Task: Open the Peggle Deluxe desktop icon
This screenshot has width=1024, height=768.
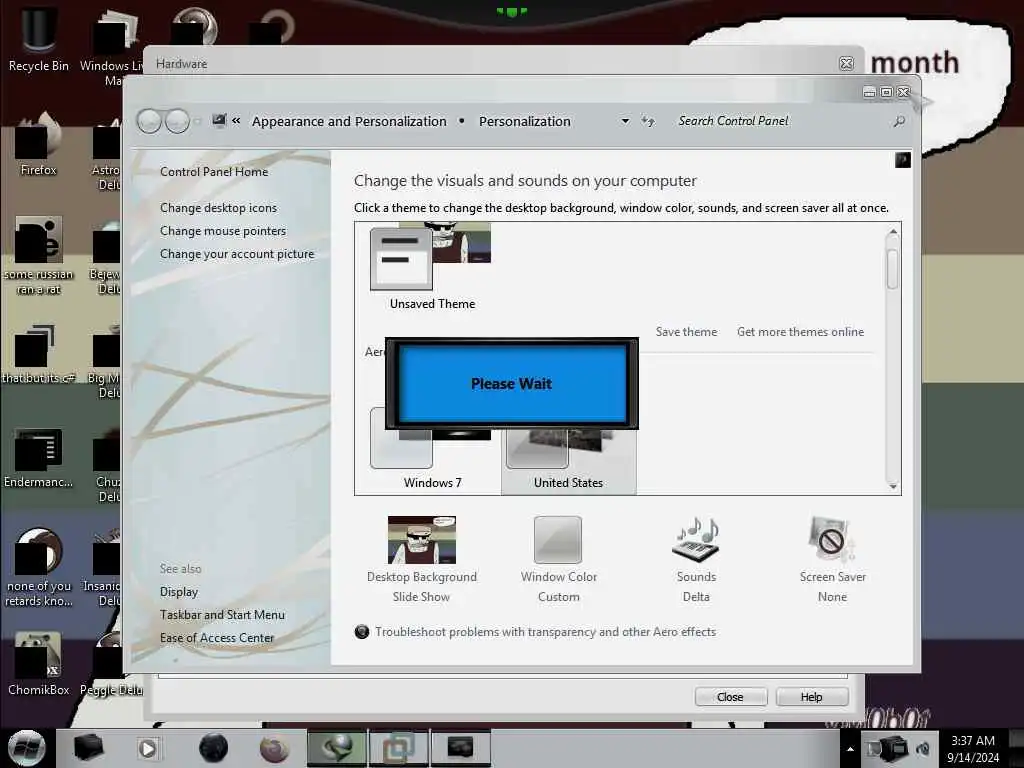Action: (x=111, y=664)
